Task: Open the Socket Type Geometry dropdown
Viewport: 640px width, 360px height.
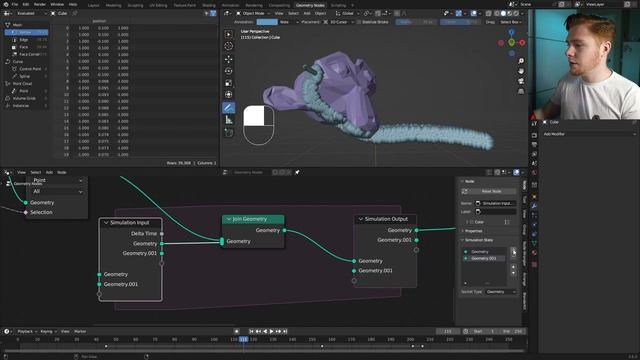Action: 501,292
